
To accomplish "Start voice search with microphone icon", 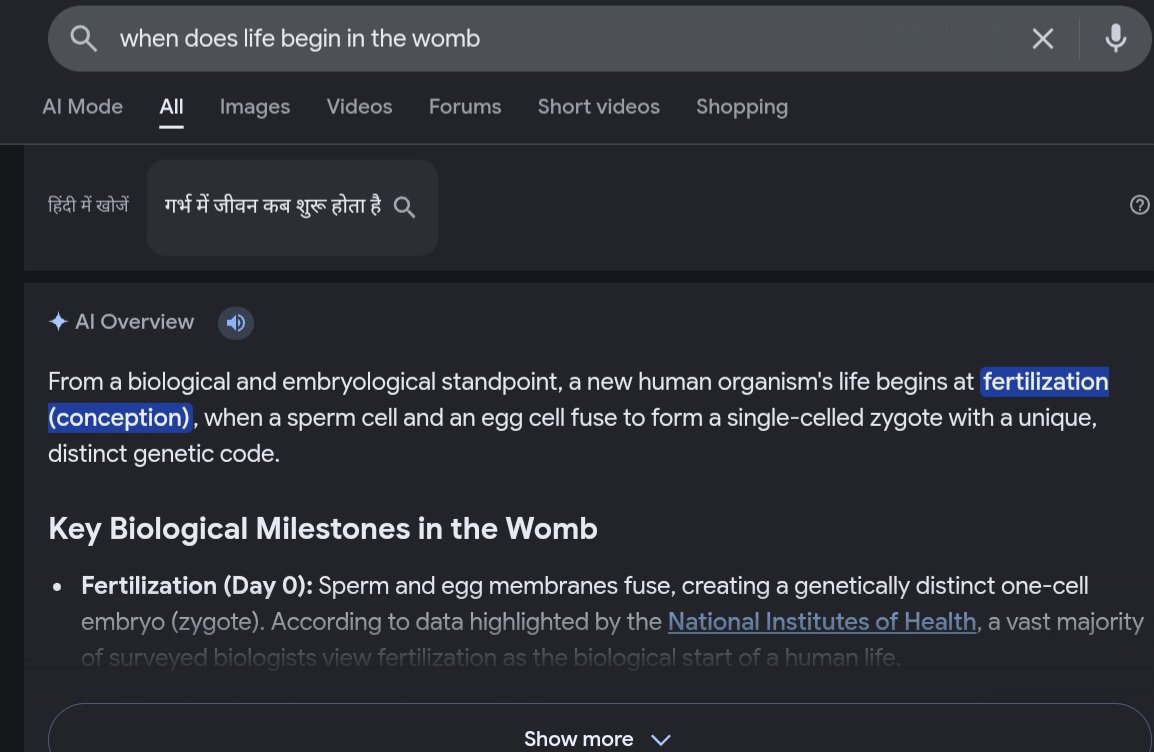I will pos(1115,38).
